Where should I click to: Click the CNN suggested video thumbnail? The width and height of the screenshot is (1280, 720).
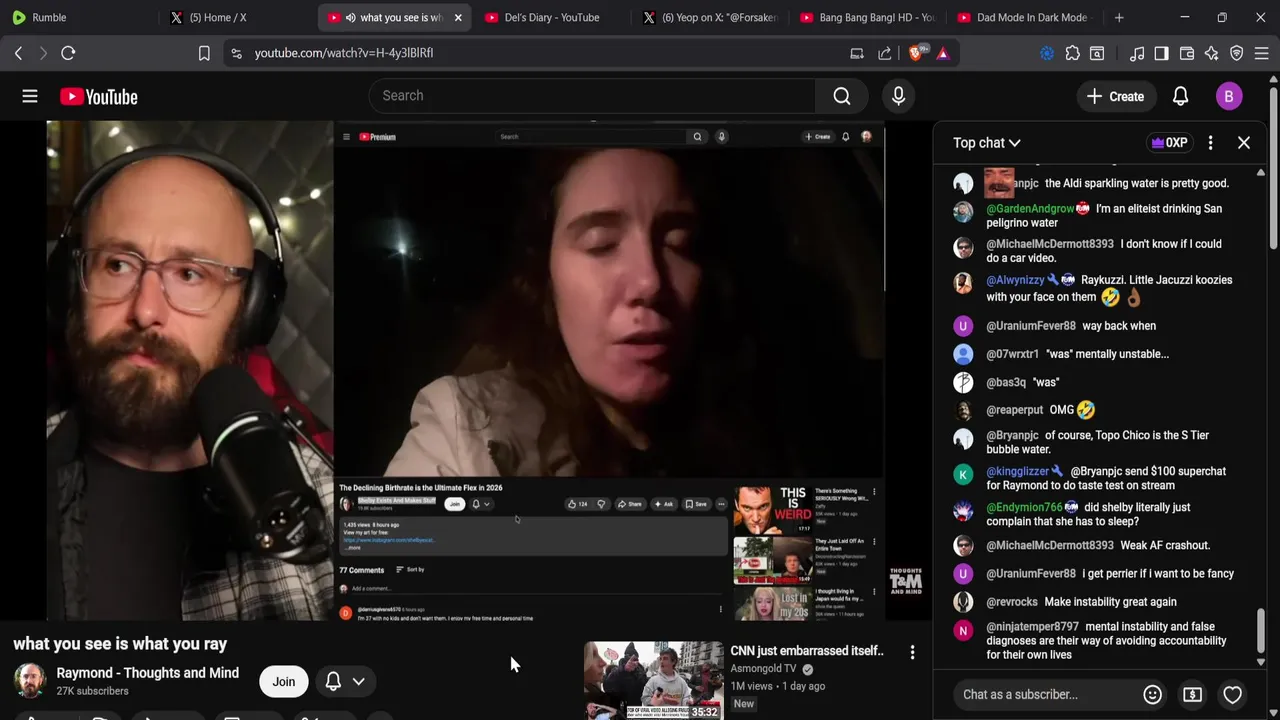point(654,680)
